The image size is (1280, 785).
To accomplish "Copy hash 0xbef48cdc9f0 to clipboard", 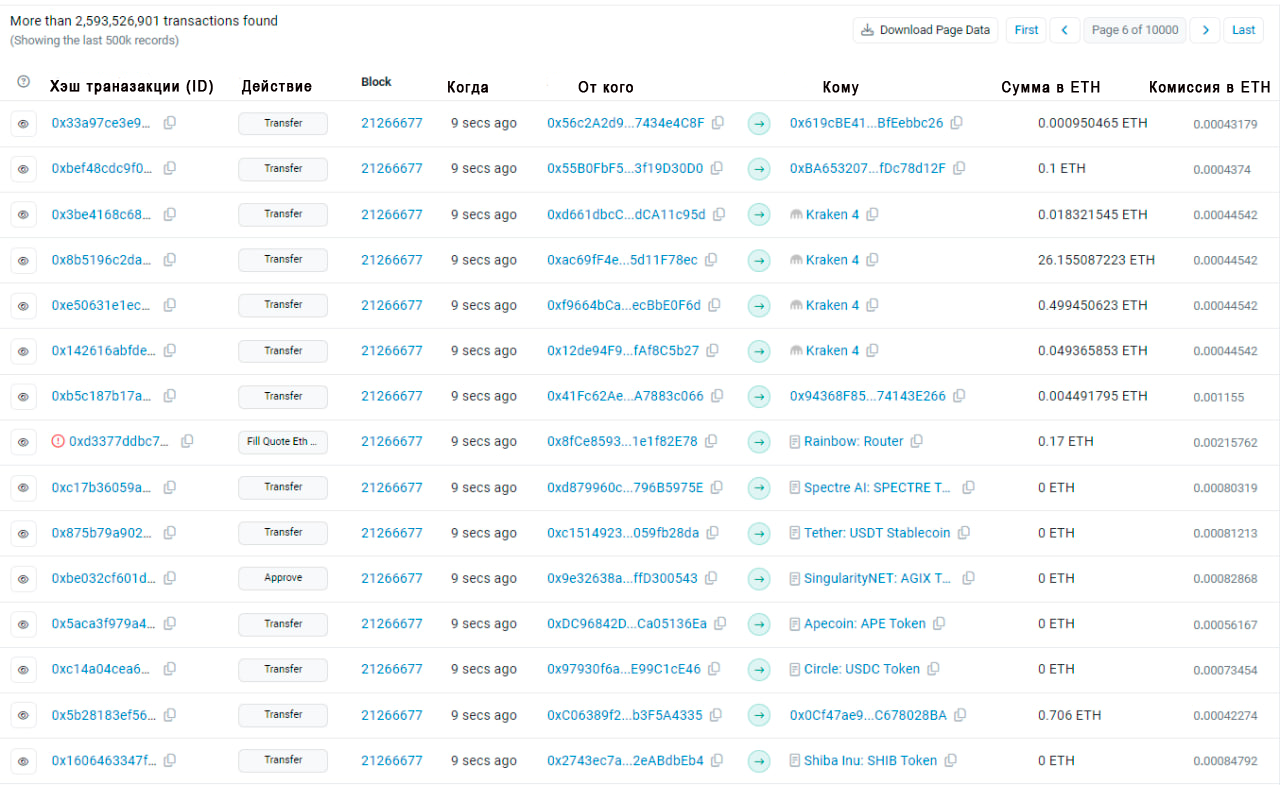I will (x=170, y=168).
